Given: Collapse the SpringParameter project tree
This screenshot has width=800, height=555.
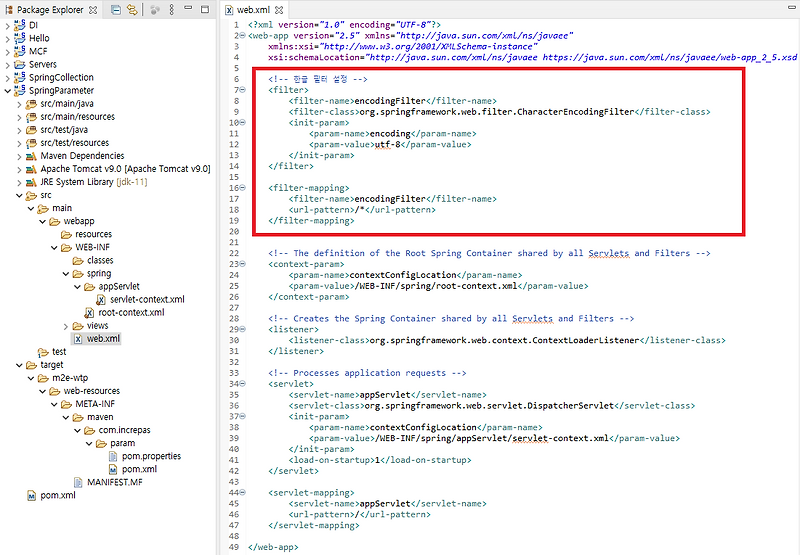Looking at the screenshot, I should (7, 91).
